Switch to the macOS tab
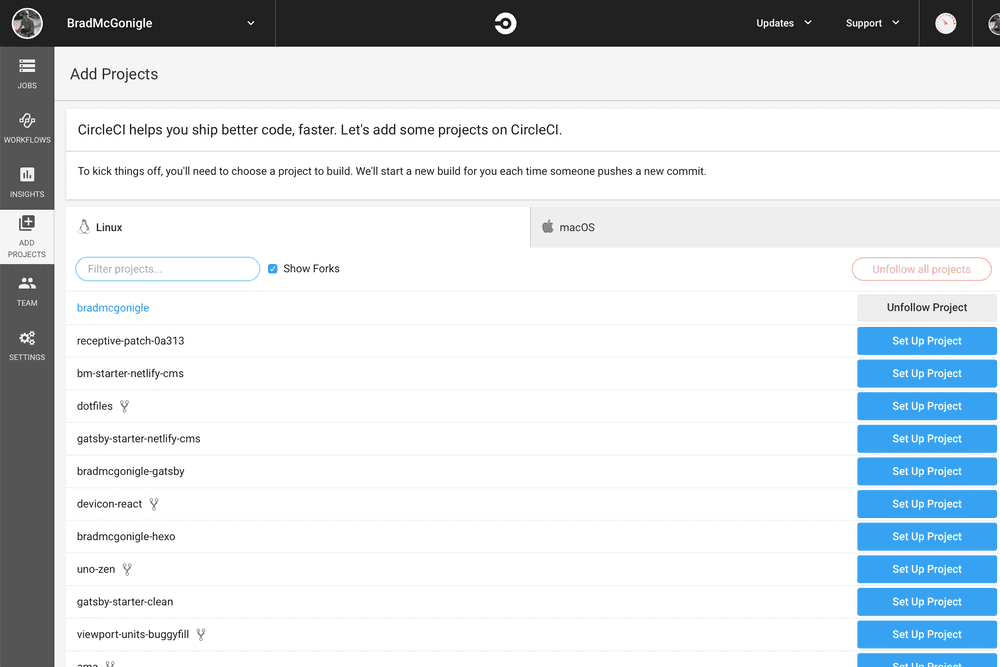The height and width of the screenshot is (667, 1000). [x=765, y=227]
